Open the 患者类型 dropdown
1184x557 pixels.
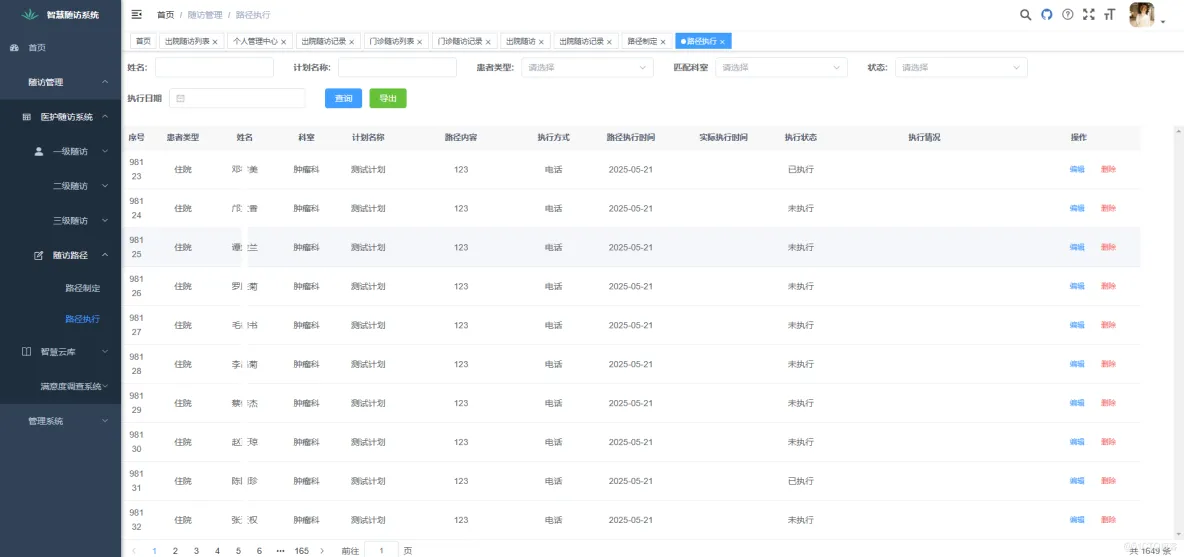click(587, 67)
